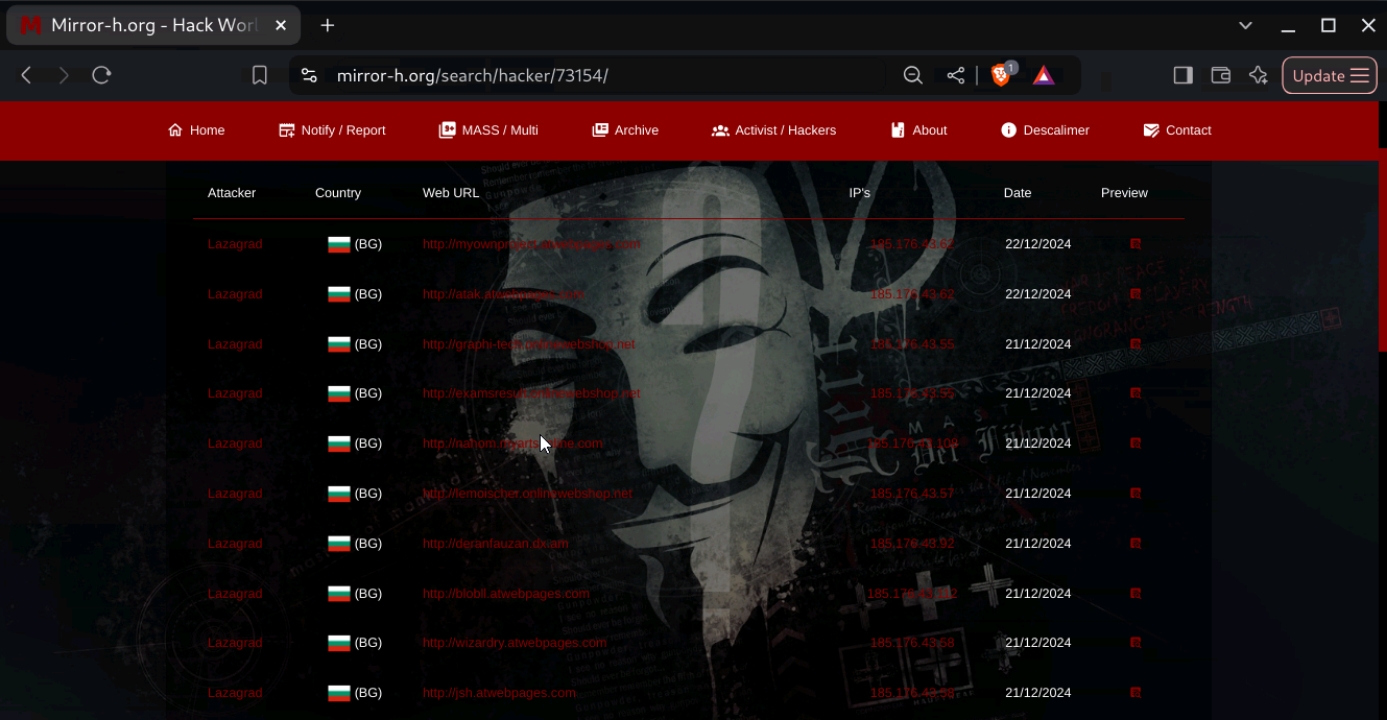Open the wizardry.atwebpages.com link
The width and height of the screenshot is (1387, 720).
tap(514, 643)
